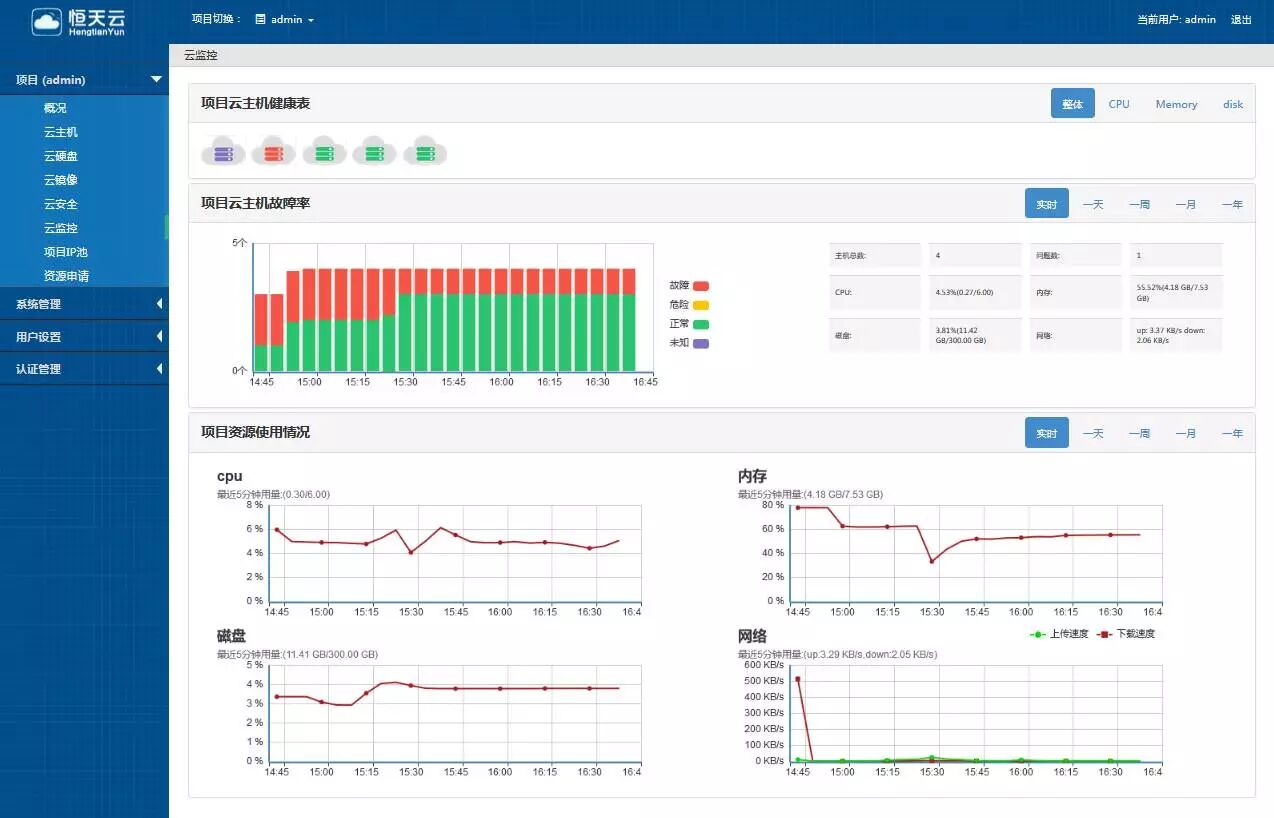Select the purple unknown-status cloud host icon
The image size is (1274, 818).
(x=223, y=151)
